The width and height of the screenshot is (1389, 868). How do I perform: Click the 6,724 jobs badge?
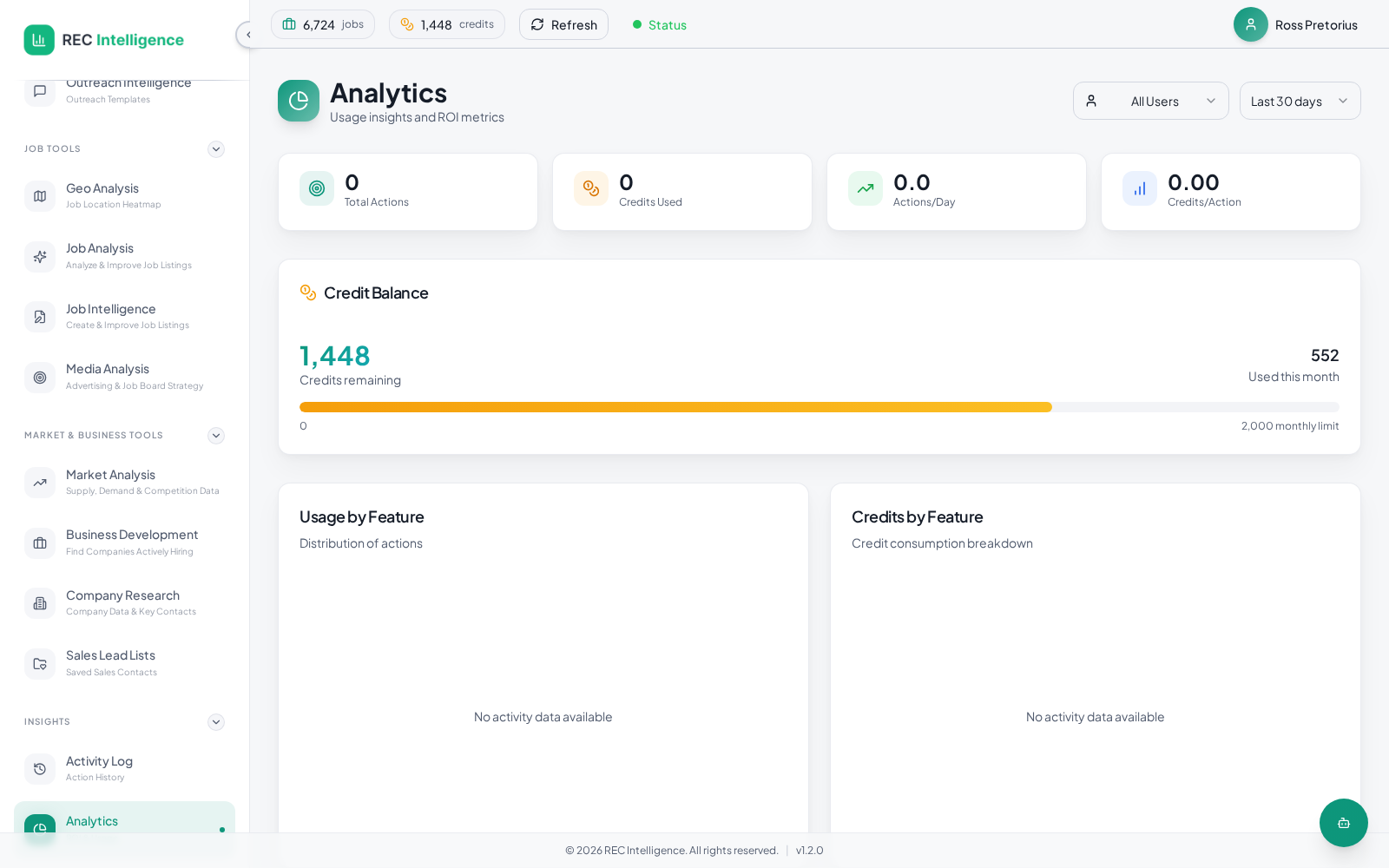click(323, 24)
